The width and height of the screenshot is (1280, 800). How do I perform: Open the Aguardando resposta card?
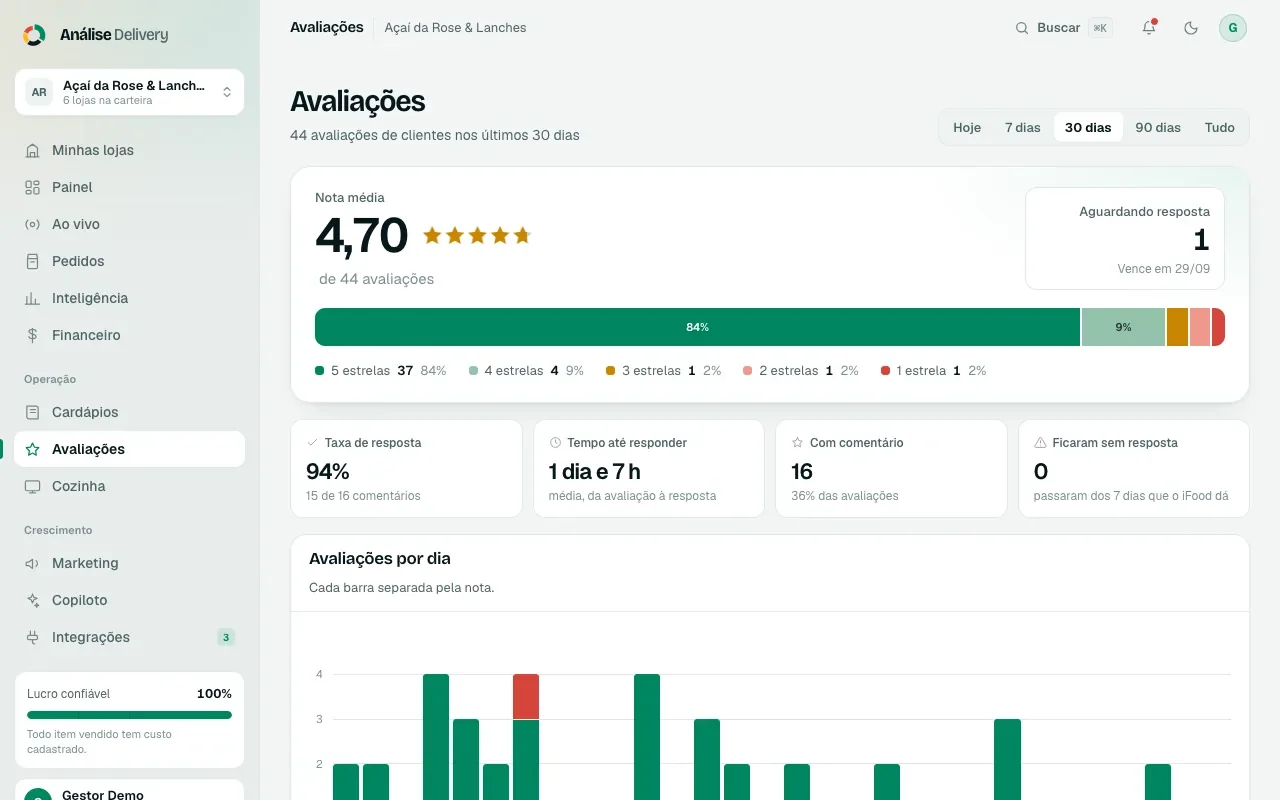tap(1125, 238)
